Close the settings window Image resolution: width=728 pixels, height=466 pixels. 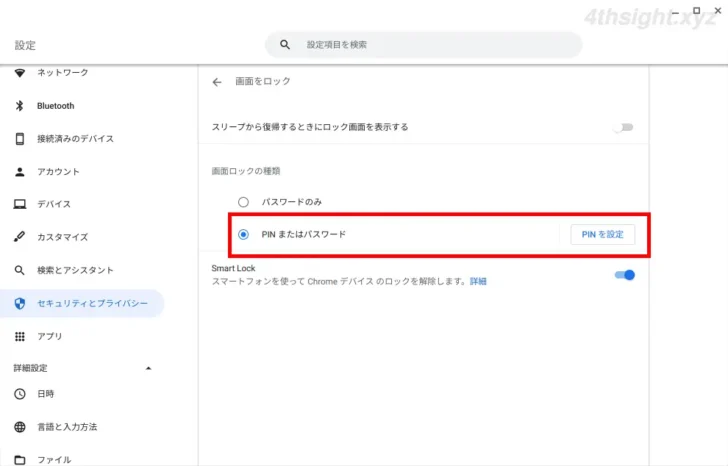[x=718, y=10]
